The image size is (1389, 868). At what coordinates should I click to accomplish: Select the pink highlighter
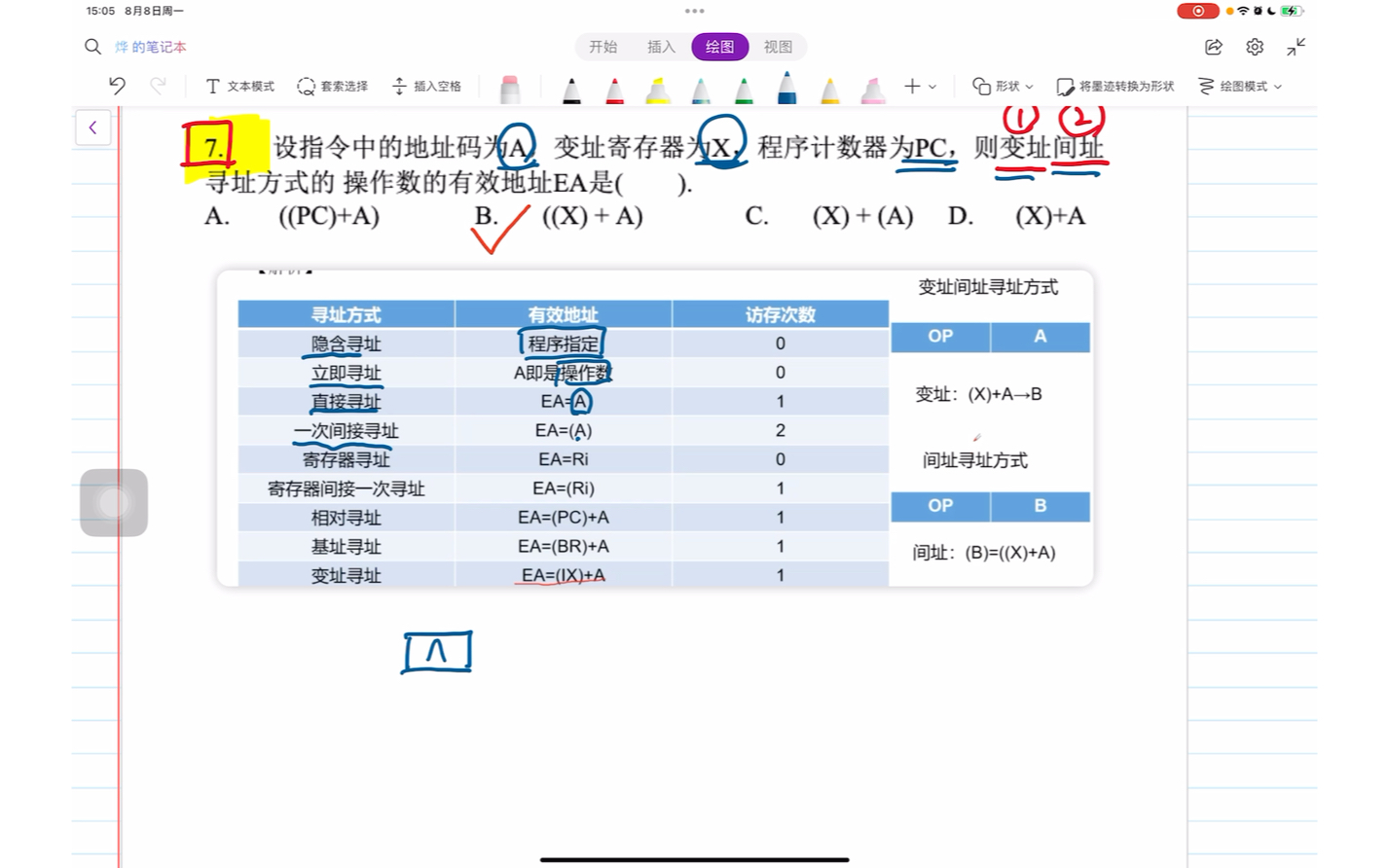(x=873, y=90)
